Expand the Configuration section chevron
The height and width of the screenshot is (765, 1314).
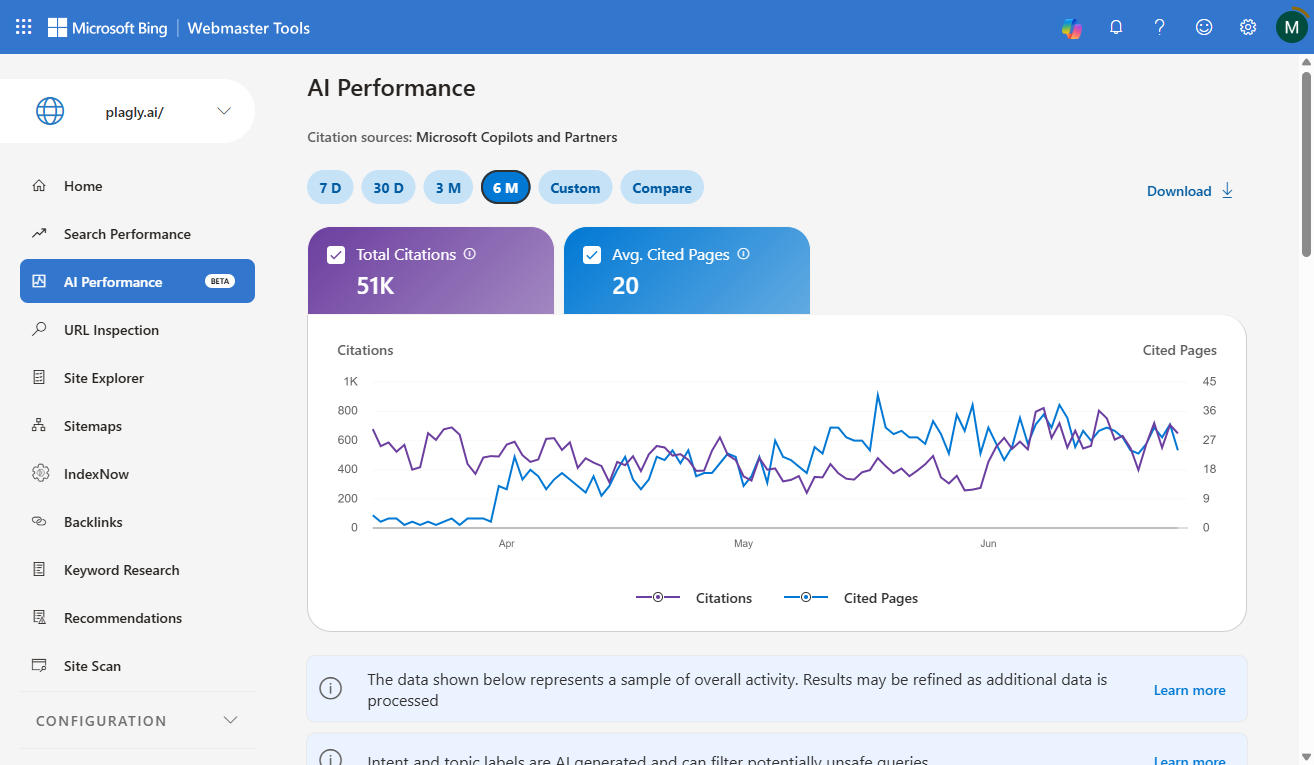pos(230,720)
